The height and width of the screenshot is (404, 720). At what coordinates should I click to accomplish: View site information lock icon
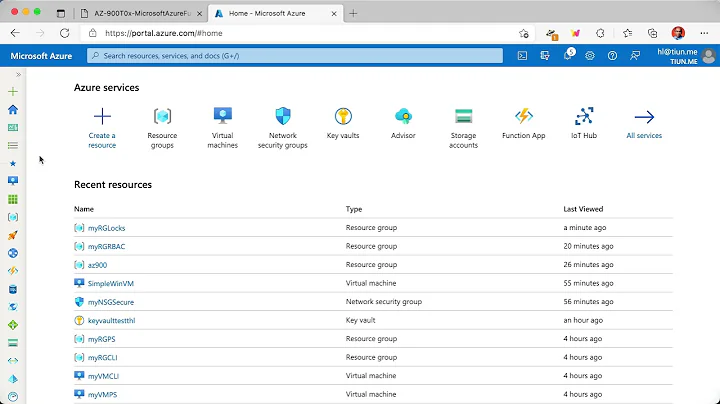[x=93, y=33]
